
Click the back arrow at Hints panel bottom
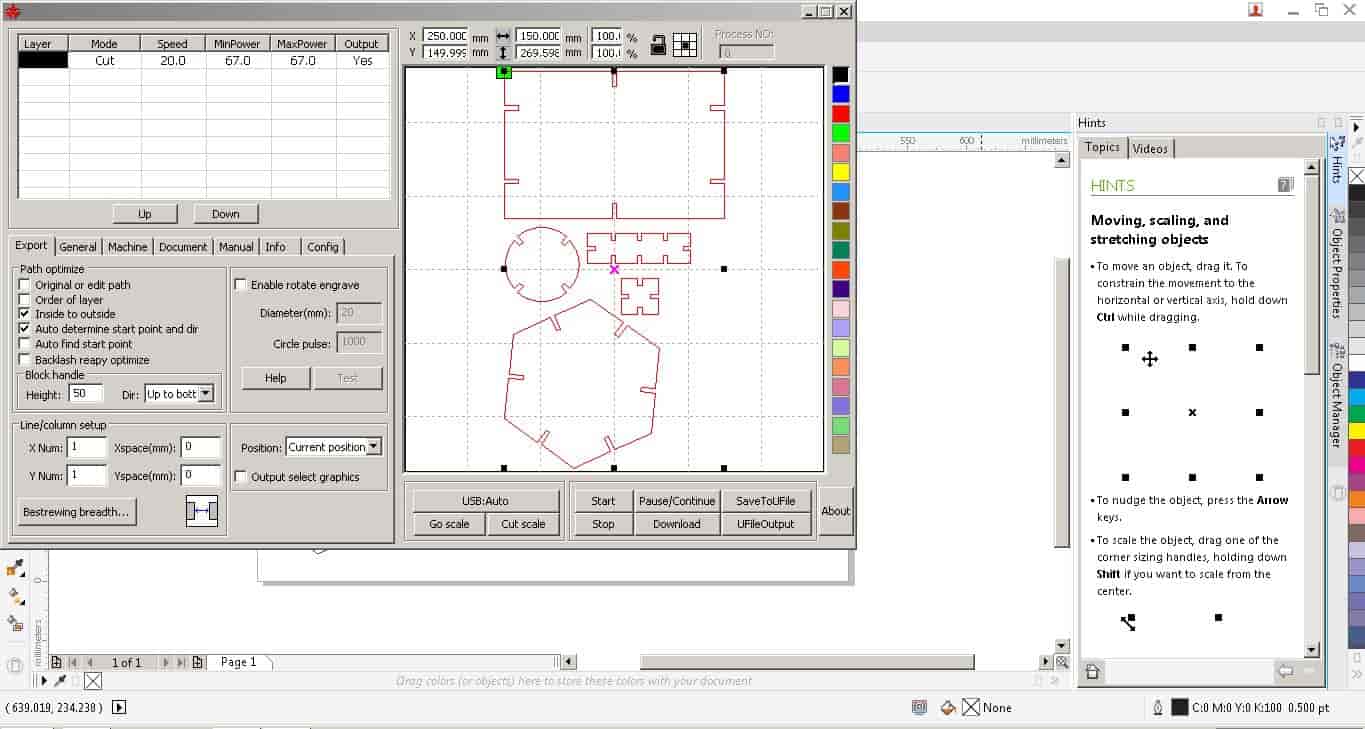[x=1286, y=671]
